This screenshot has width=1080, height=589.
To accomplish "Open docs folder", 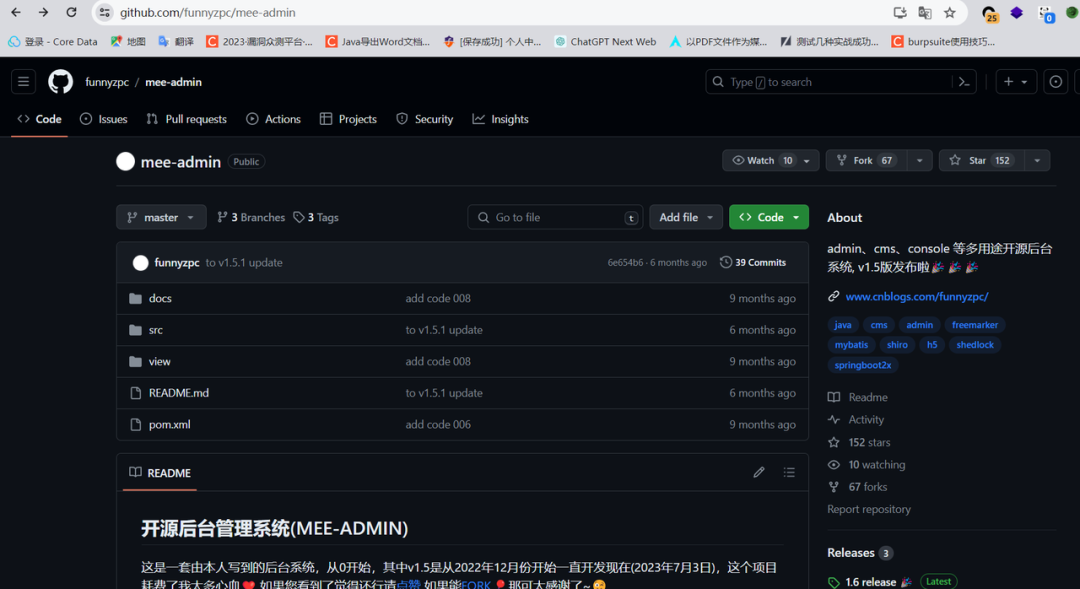I will (160, 298).
